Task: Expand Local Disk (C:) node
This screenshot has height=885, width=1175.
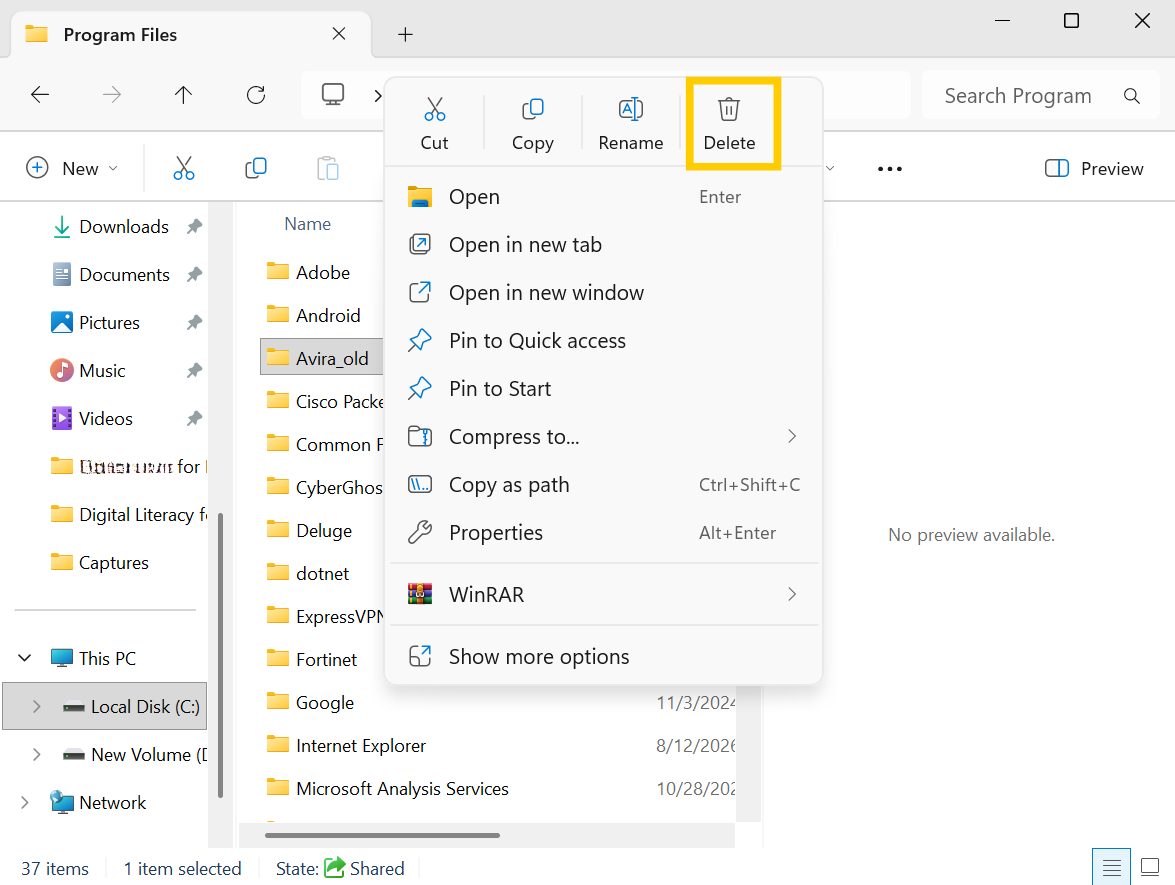Action: [x=36, y=706]
